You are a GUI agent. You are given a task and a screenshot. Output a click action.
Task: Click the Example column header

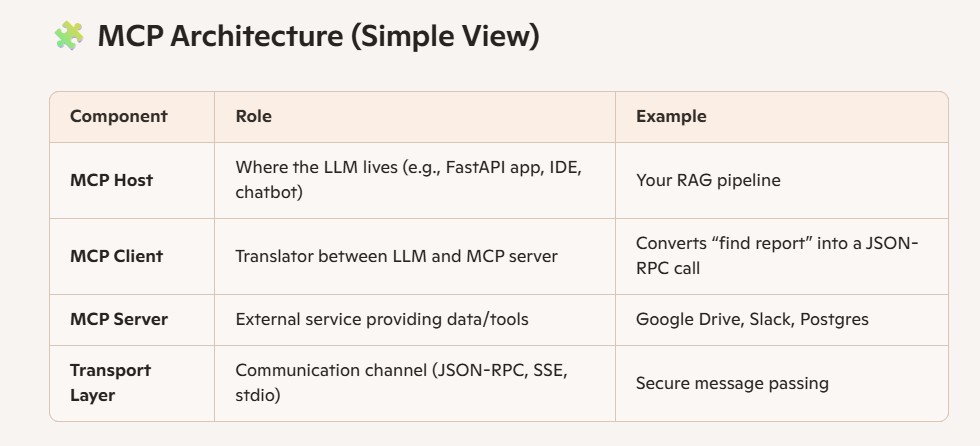click(x=671, y=116)
